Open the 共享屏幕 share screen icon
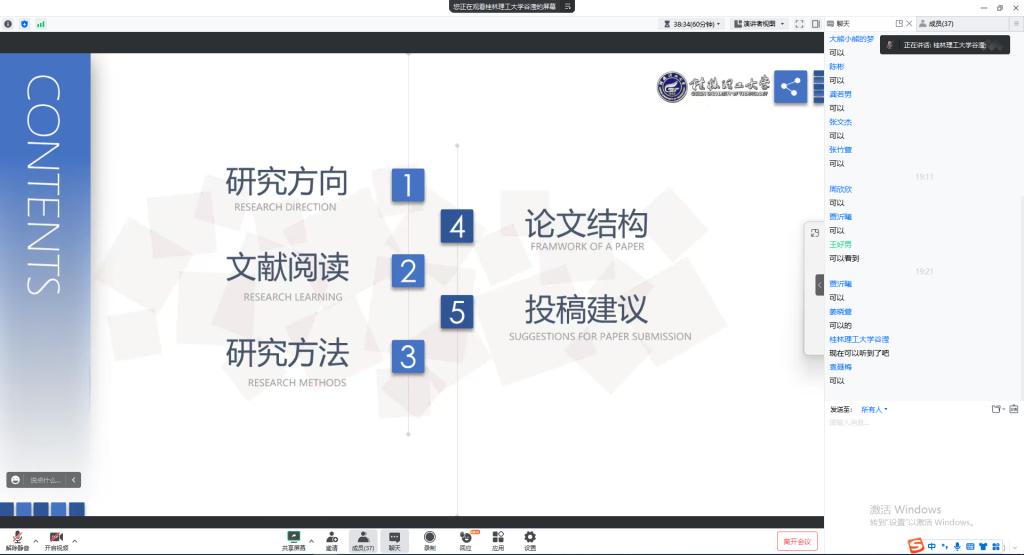This screenshot has width=1024, height=555. click(293, 538)
